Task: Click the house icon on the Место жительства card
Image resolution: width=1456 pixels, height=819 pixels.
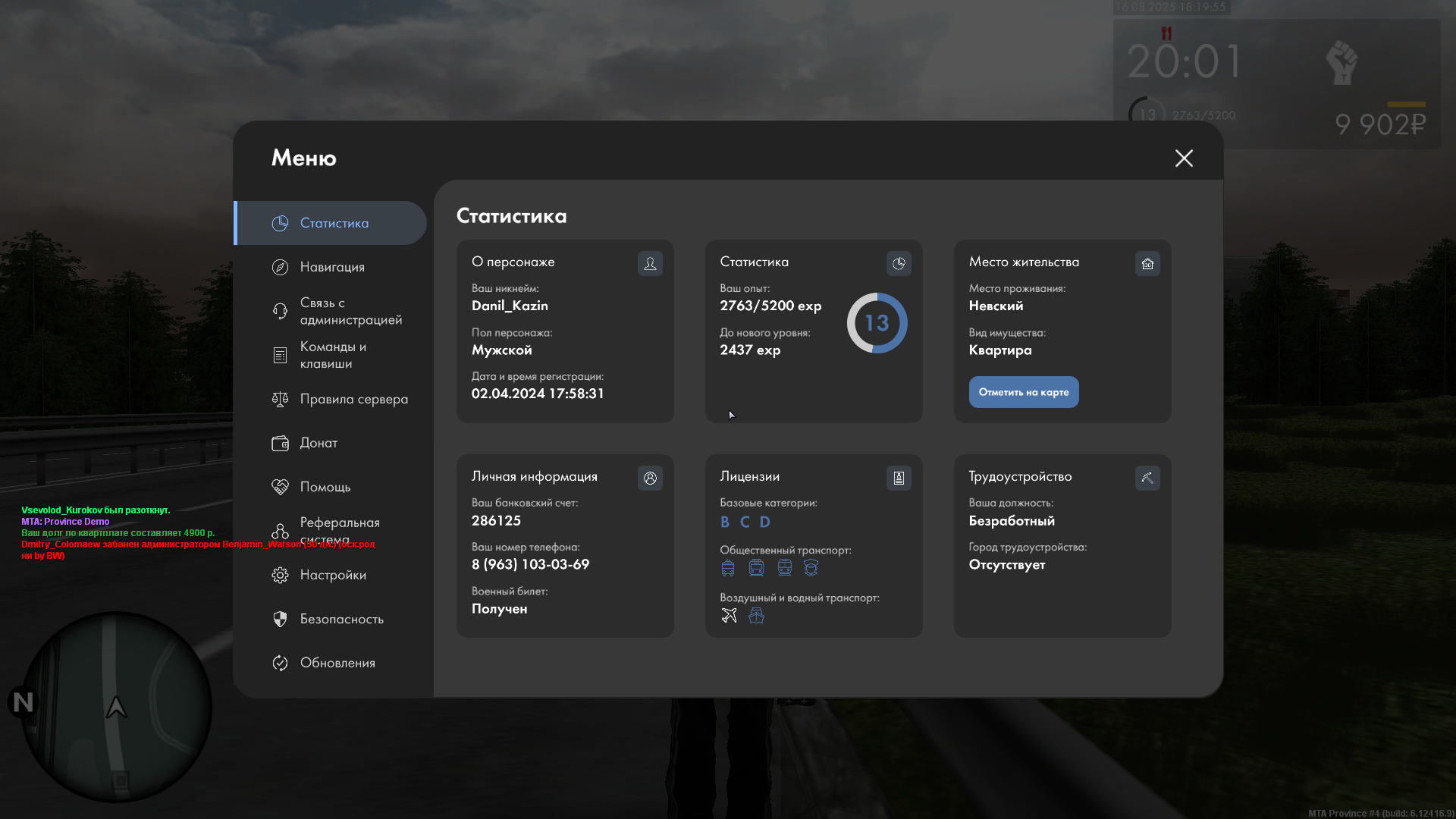Action: coord(1147,263)
